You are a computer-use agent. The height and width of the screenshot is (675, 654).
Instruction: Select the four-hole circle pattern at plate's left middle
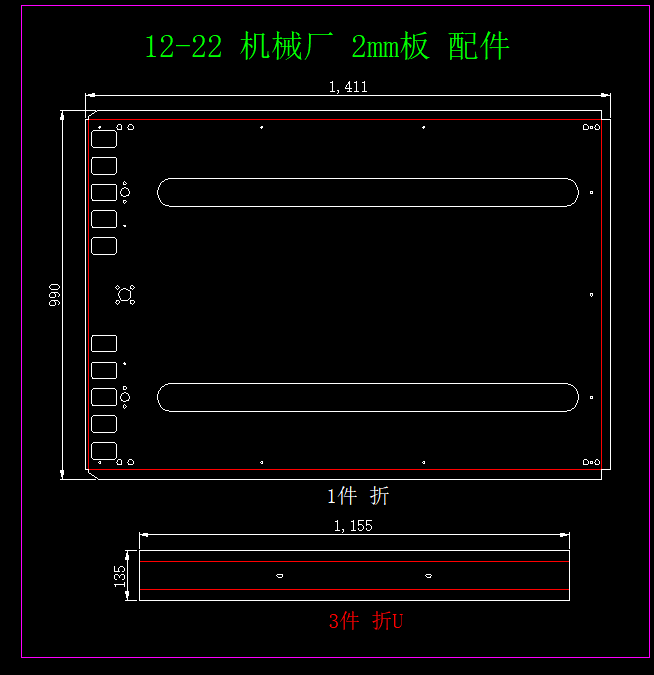click(125, 294)
